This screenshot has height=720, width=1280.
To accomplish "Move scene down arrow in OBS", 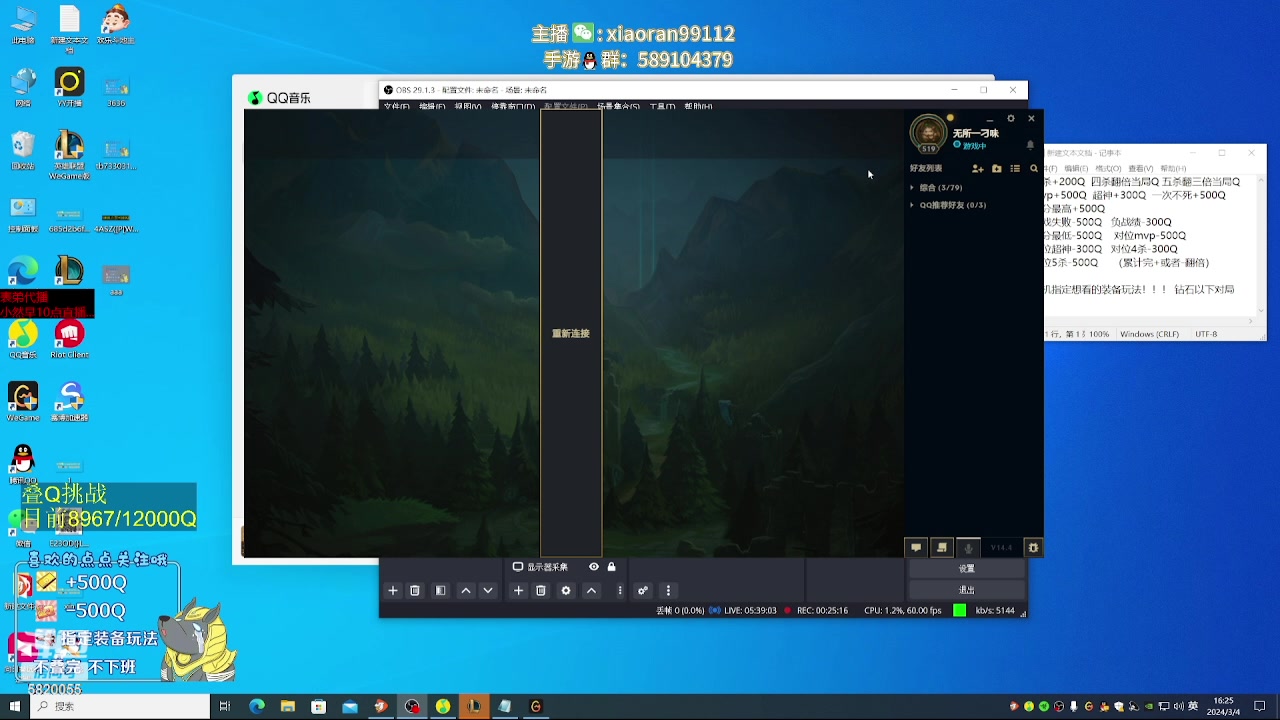I will tap(488, 591).
